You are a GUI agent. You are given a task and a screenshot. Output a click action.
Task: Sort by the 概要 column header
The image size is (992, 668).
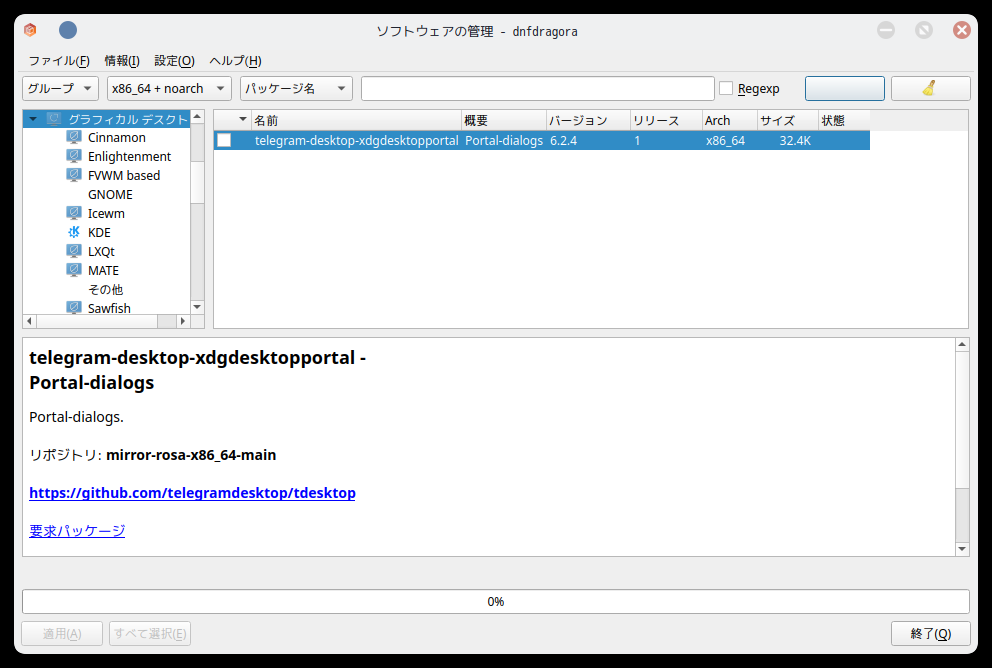504,120
